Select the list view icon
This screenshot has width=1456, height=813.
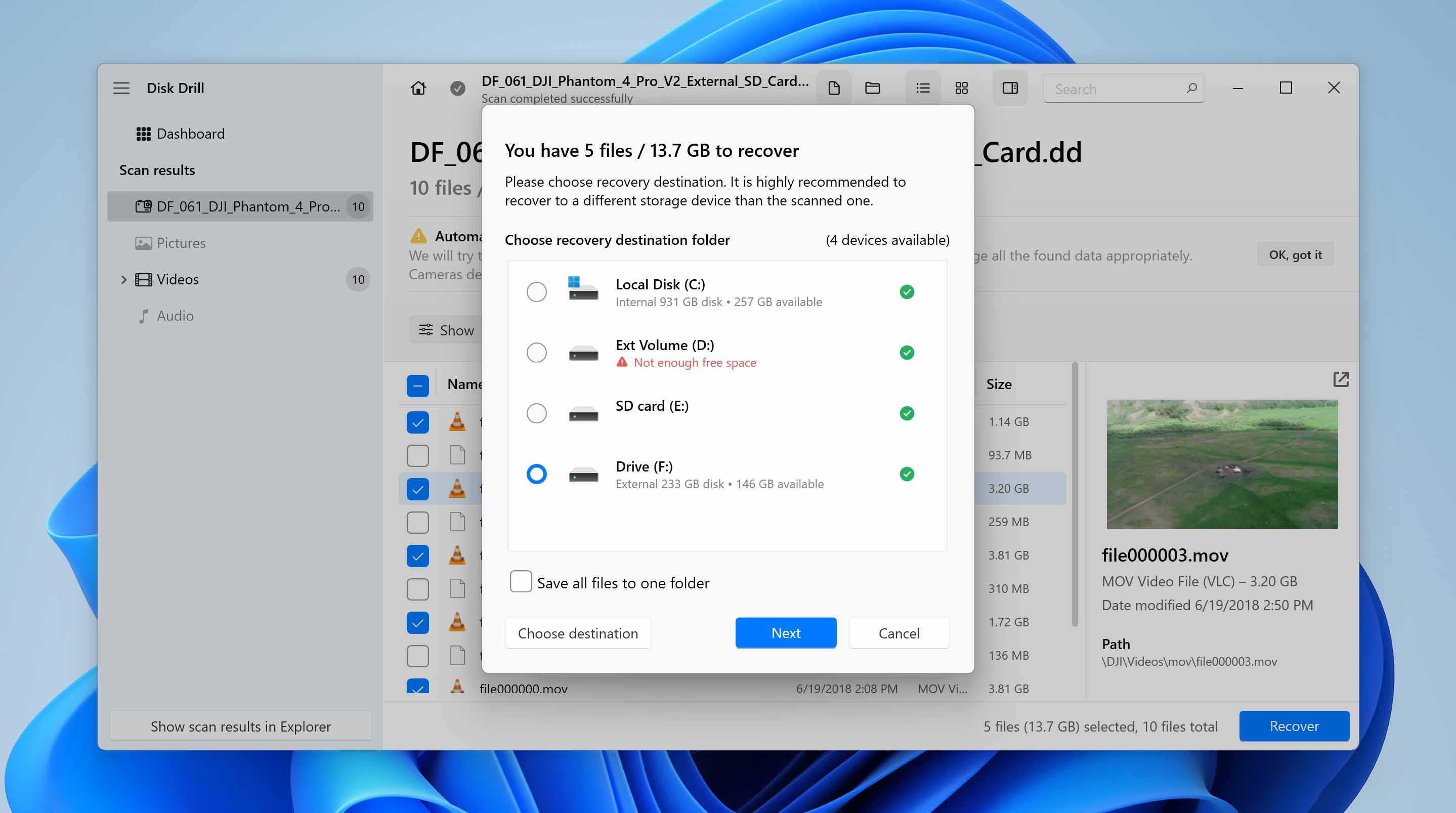pyautogui.click(x=922, y=88)
